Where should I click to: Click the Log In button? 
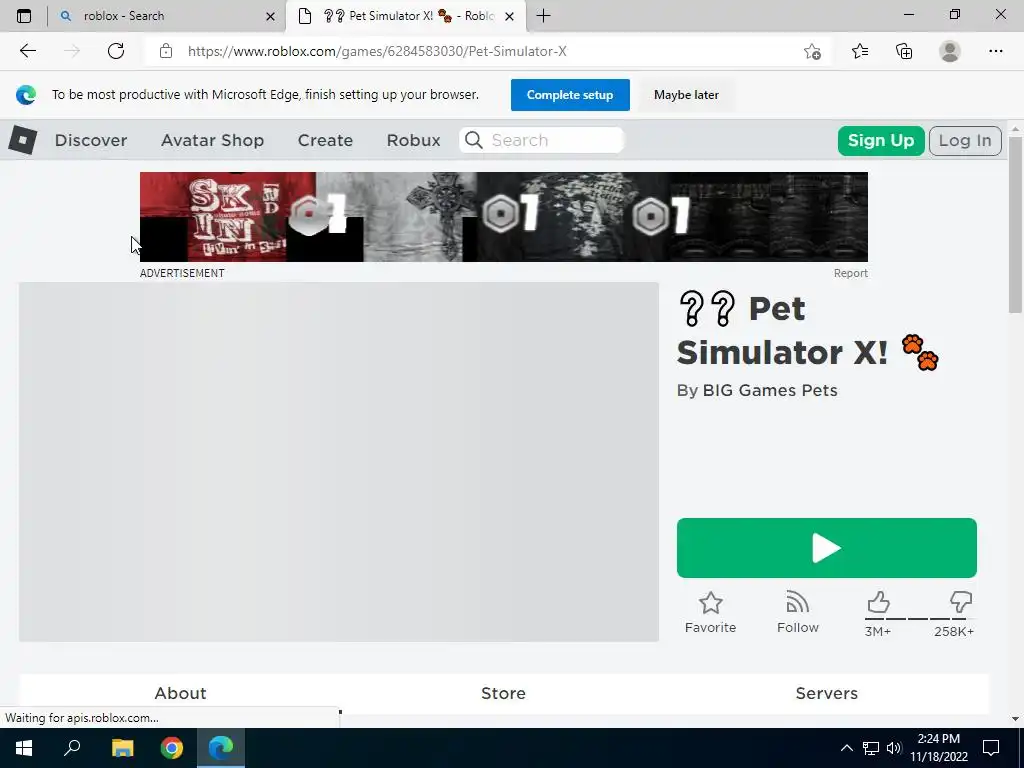coord(965,140)
